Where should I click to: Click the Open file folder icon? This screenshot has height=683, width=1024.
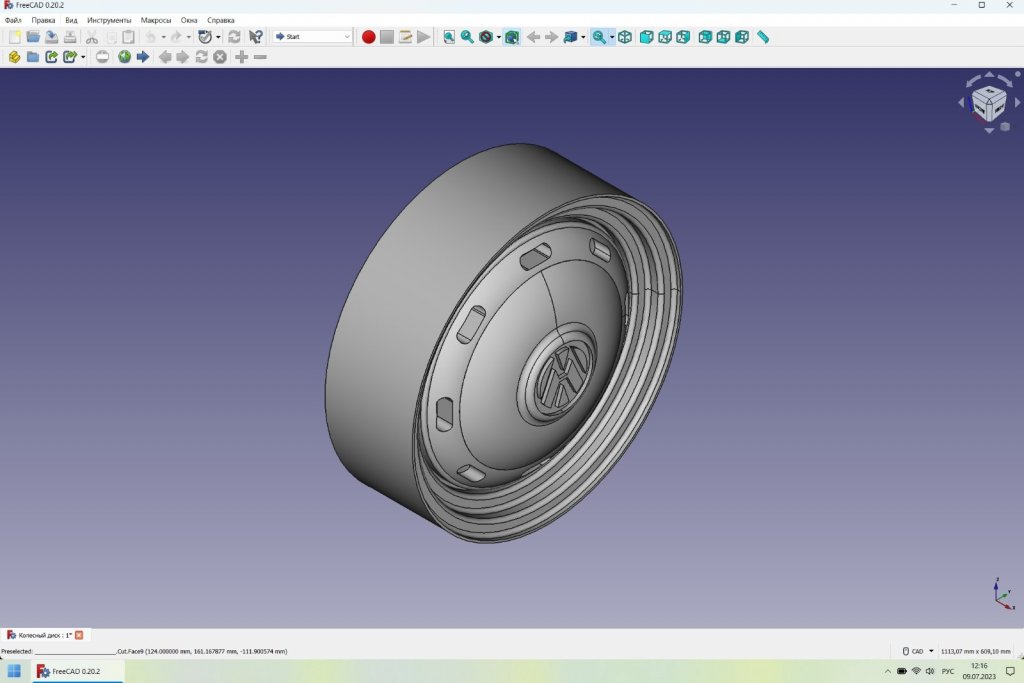click(x=33, y=37)
